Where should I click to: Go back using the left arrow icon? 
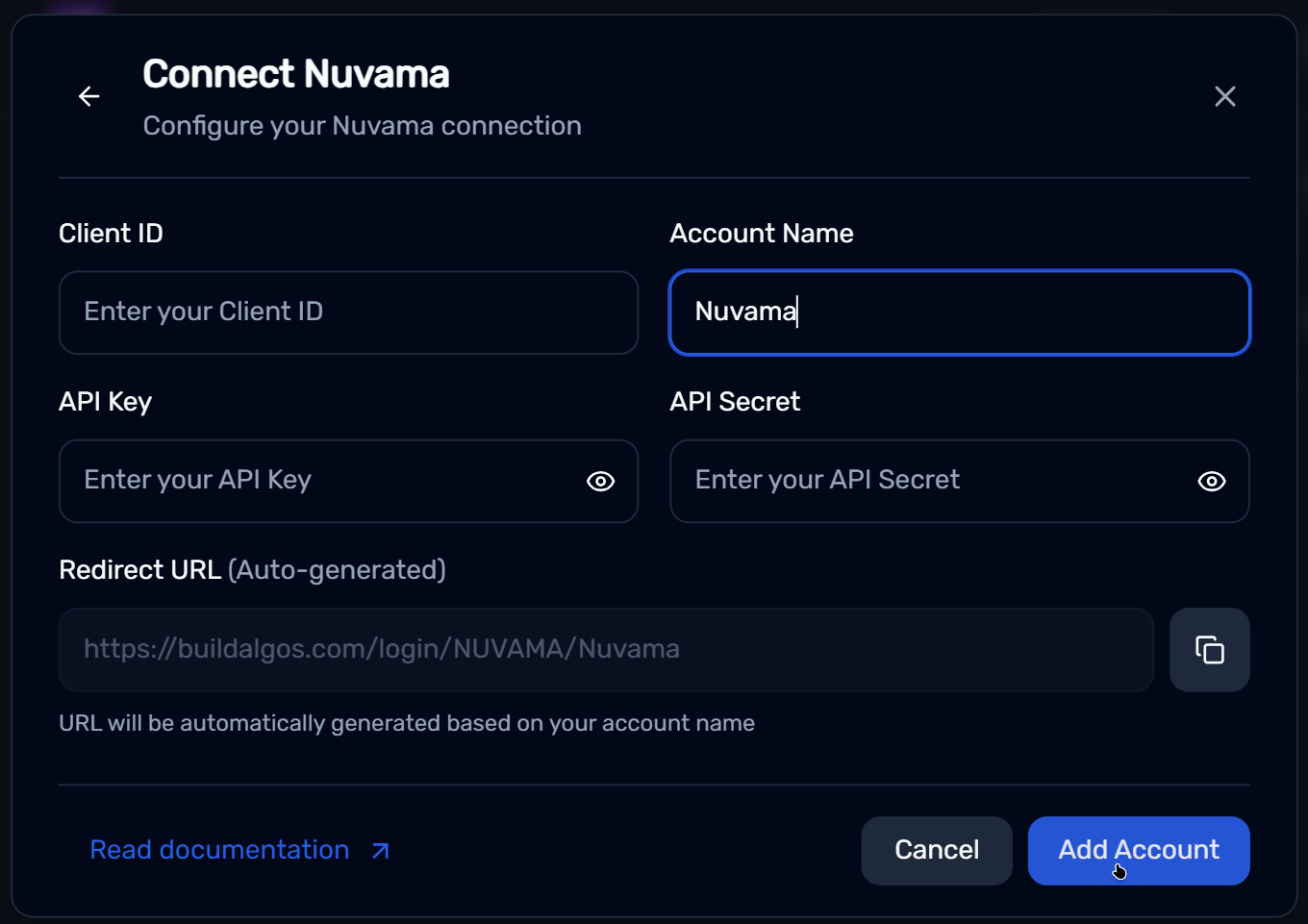[x=89, y=96]
